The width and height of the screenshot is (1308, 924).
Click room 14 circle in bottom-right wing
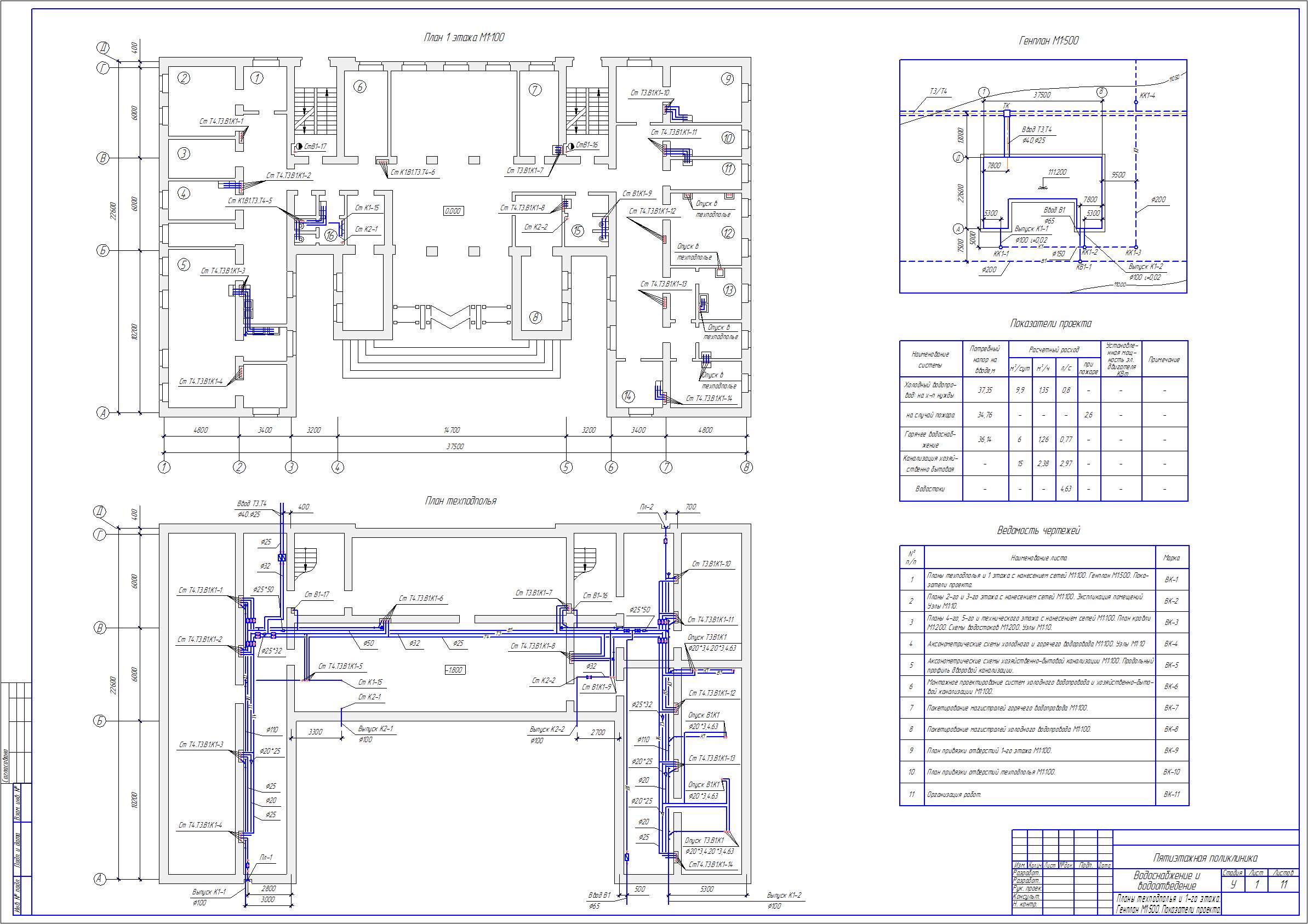click(628, 395)
